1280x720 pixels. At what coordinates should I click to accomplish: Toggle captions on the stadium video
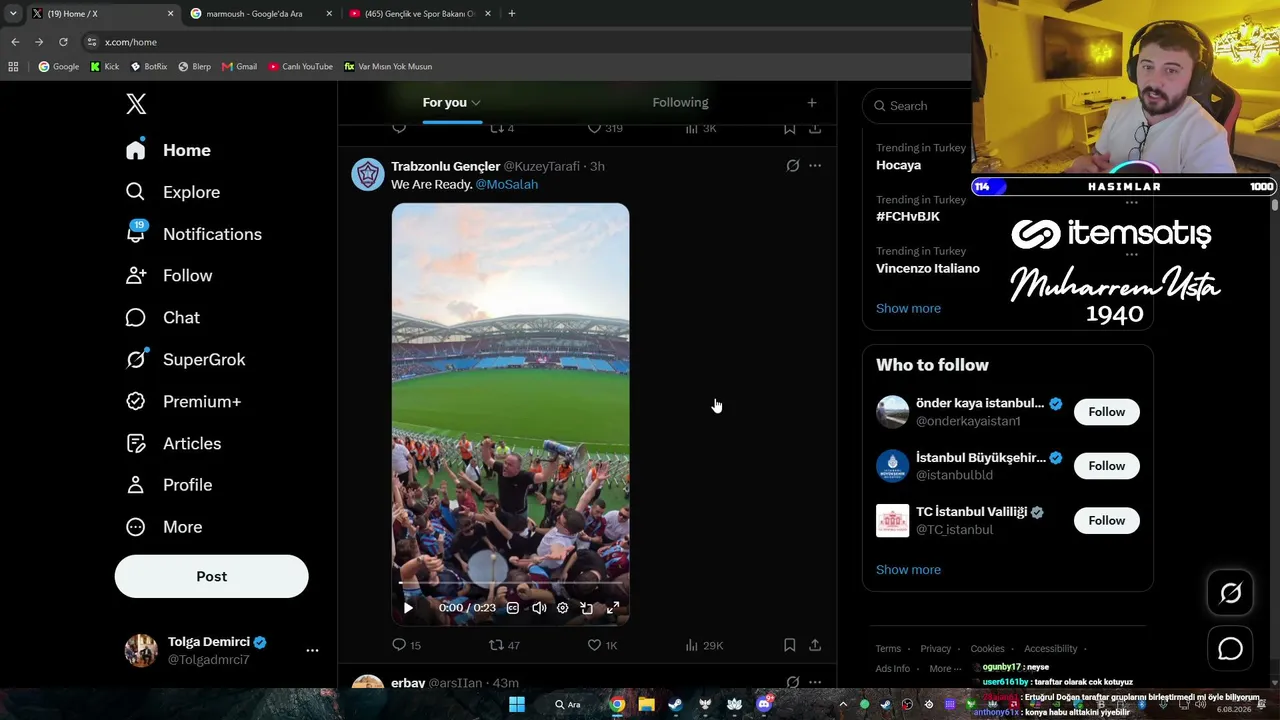513,607
